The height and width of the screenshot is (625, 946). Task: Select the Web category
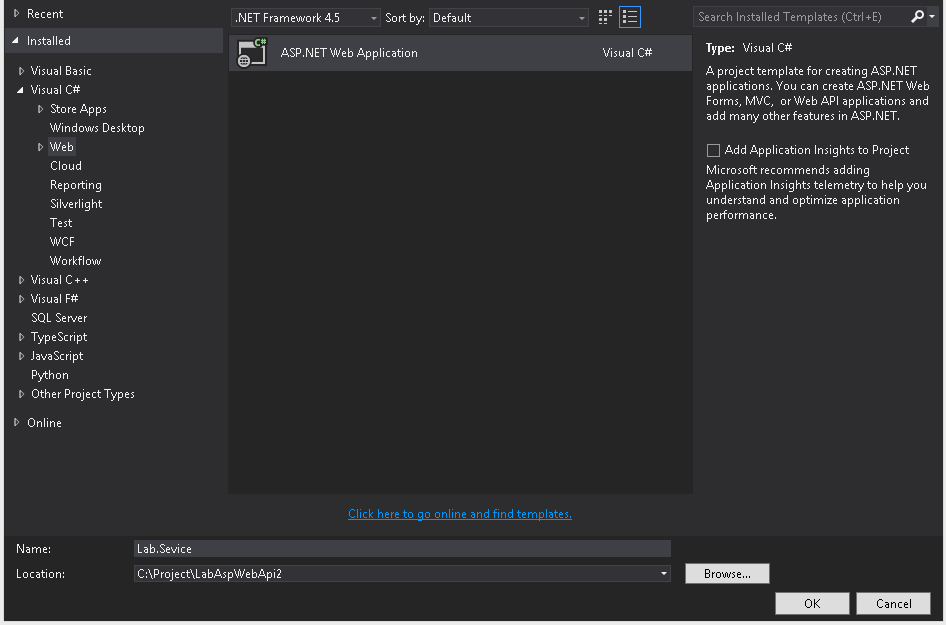pyautogui.click(x=62, y=147)
